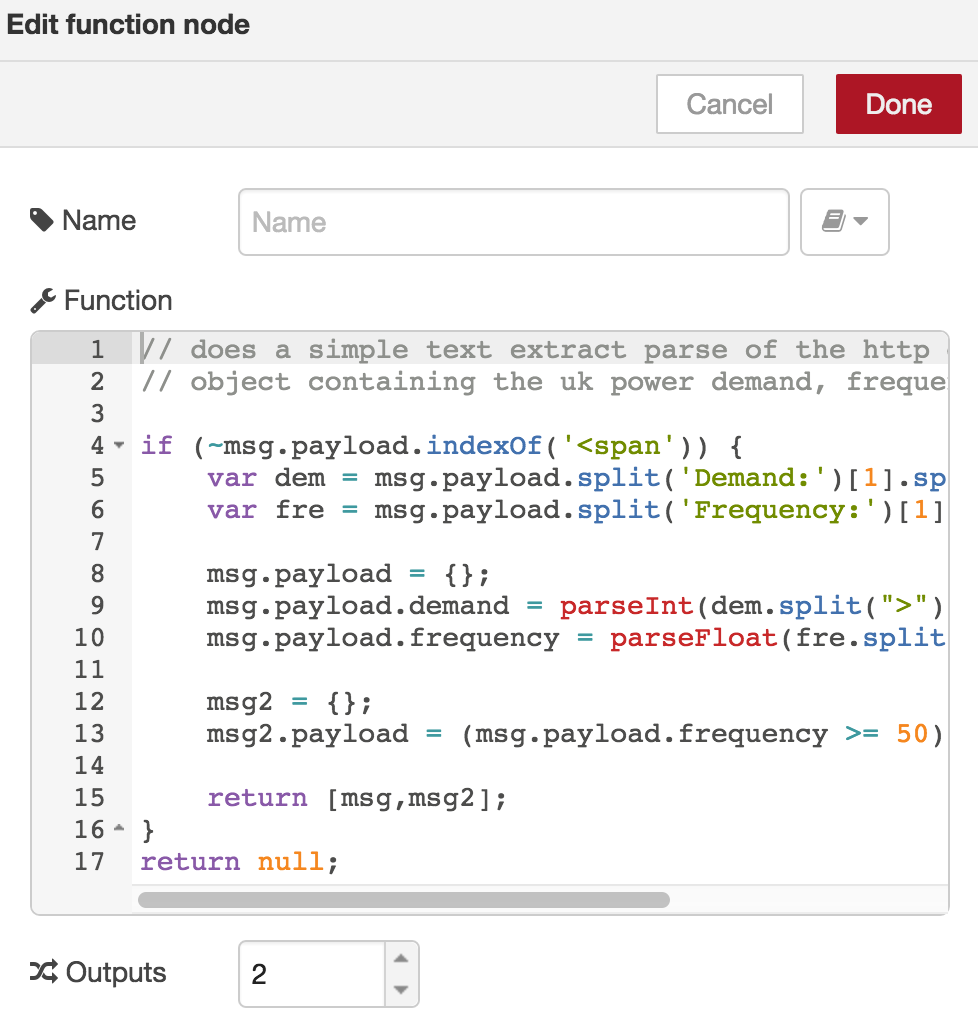Click the 'msg2 = {};' code line
The image size is (978, 1022).
[289, 702]
